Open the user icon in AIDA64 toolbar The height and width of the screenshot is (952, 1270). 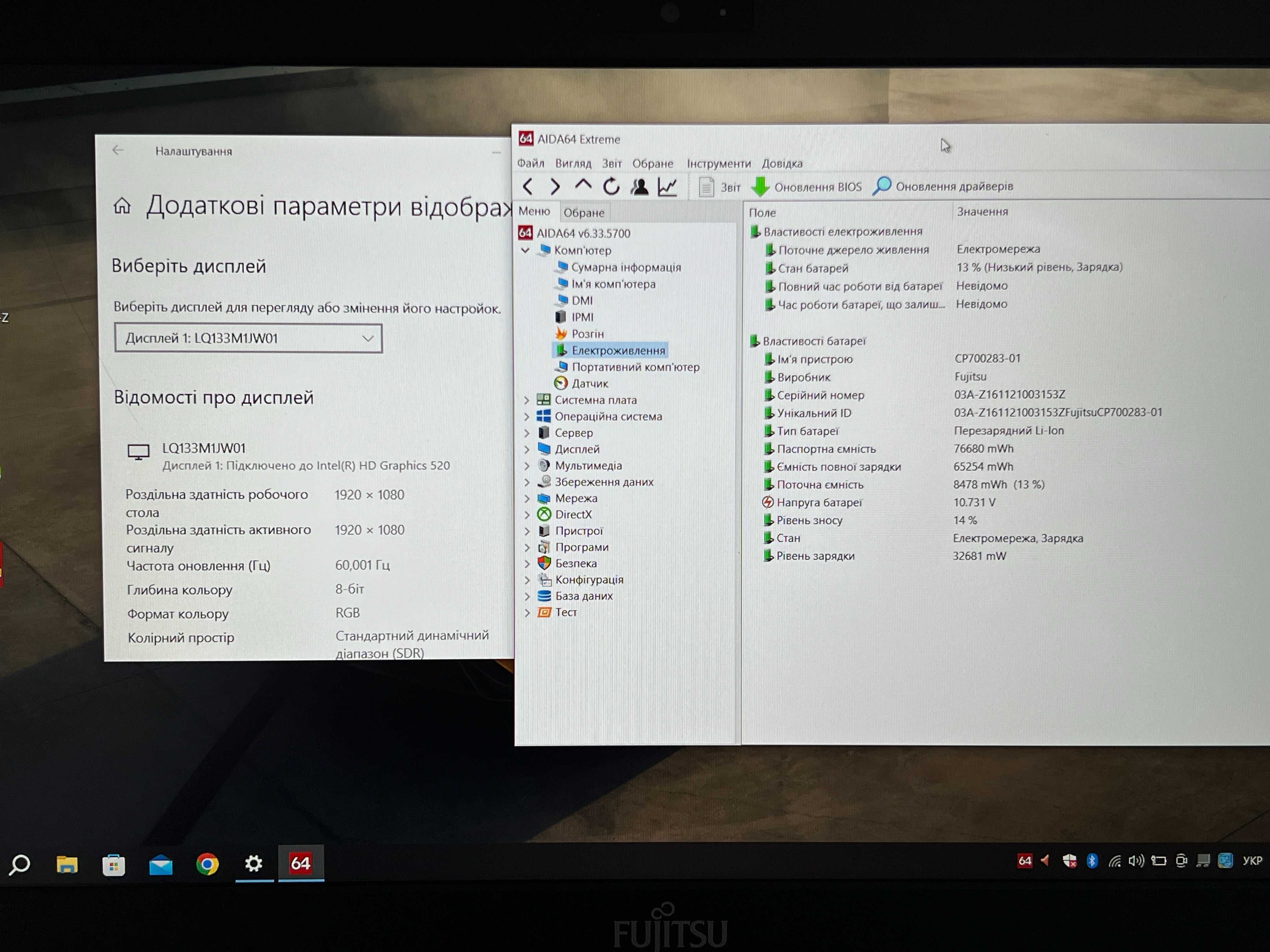639,186
